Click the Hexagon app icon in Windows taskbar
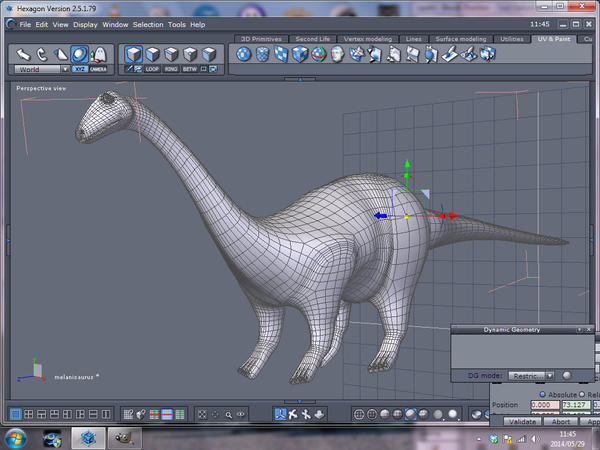The width and height of the screenshot is (600, 450). pyautogui.click(x=87, y=437)
